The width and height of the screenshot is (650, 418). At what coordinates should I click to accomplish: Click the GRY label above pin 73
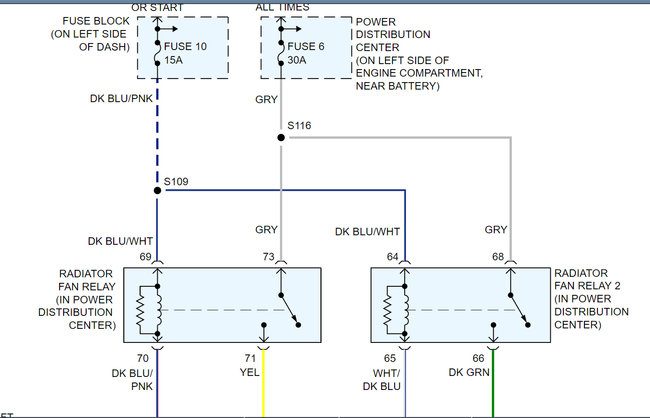[x=266, y=230]
